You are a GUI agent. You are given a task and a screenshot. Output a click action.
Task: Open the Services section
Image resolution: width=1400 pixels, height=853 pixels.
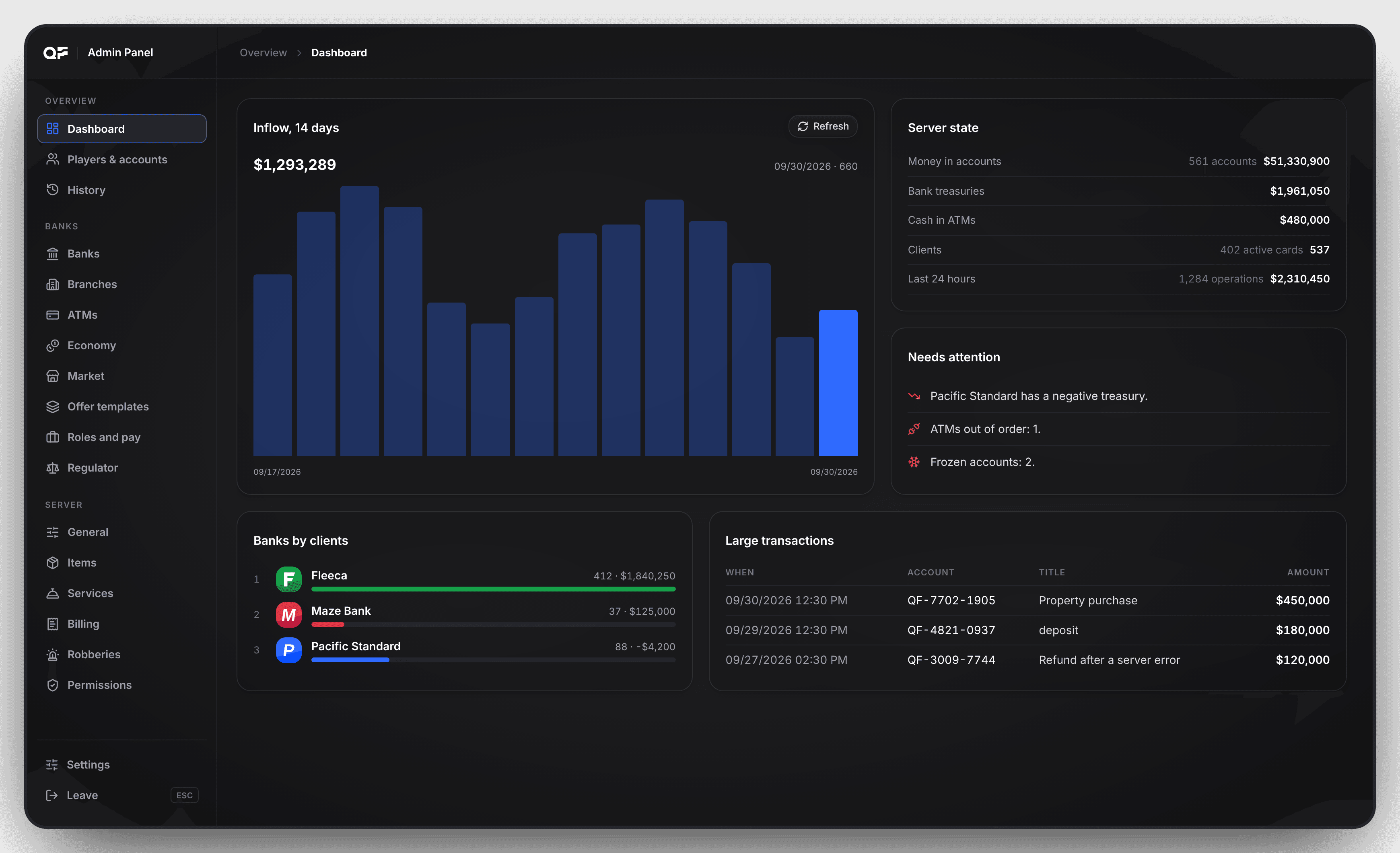pos(121,593)
